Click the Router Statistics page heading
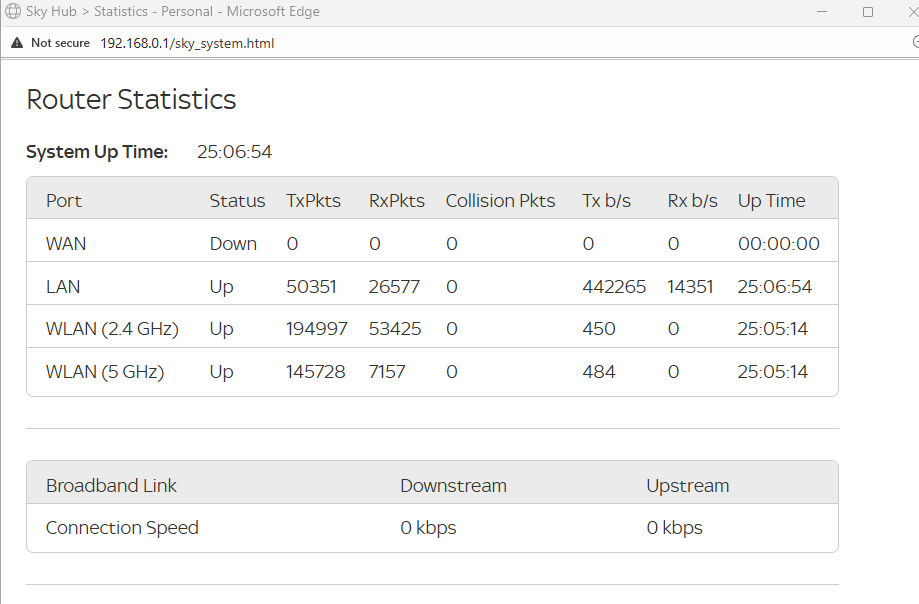Image resolution: width=919 pixels, height=604 pixels. coord(131,100)
